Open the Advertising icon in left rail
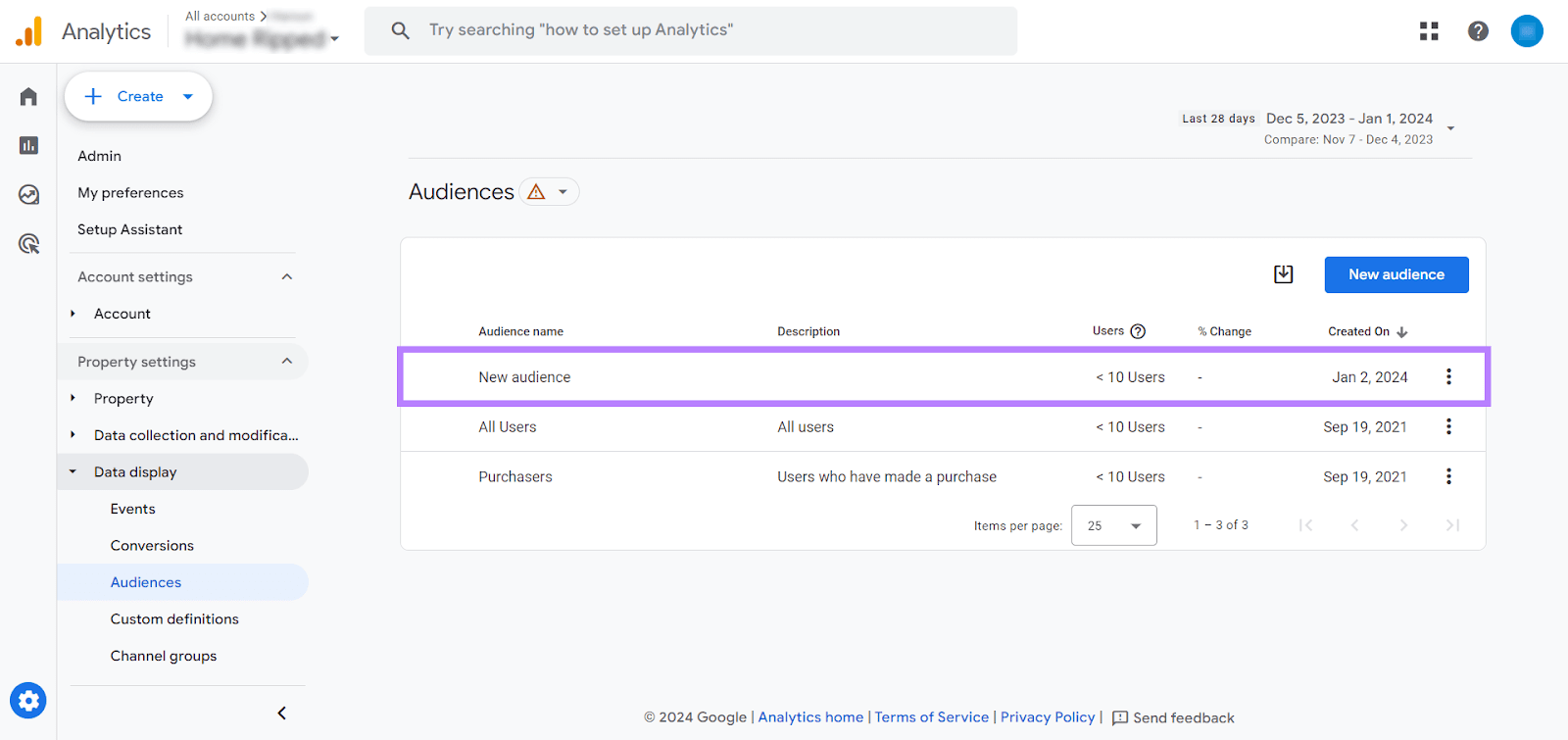Image resolution: width=1568 pixels, height=740 pixels. tap(28, 243)
